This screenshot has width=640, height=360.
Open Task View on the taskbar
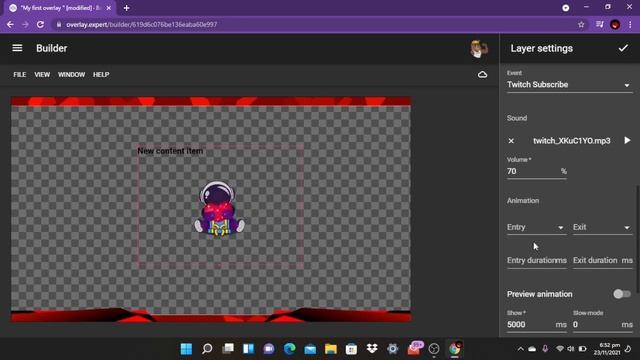point(228,349)
